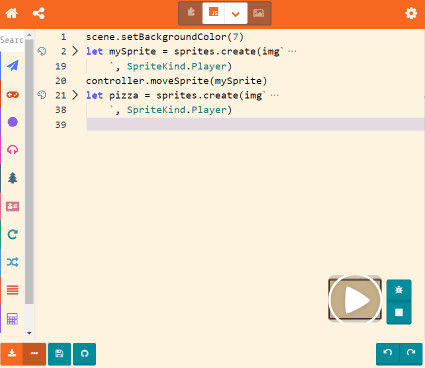This screenshot has width=425, height=368.
Task: Click the controller.moveSprite(mySprite) code line
Action: 176,81
